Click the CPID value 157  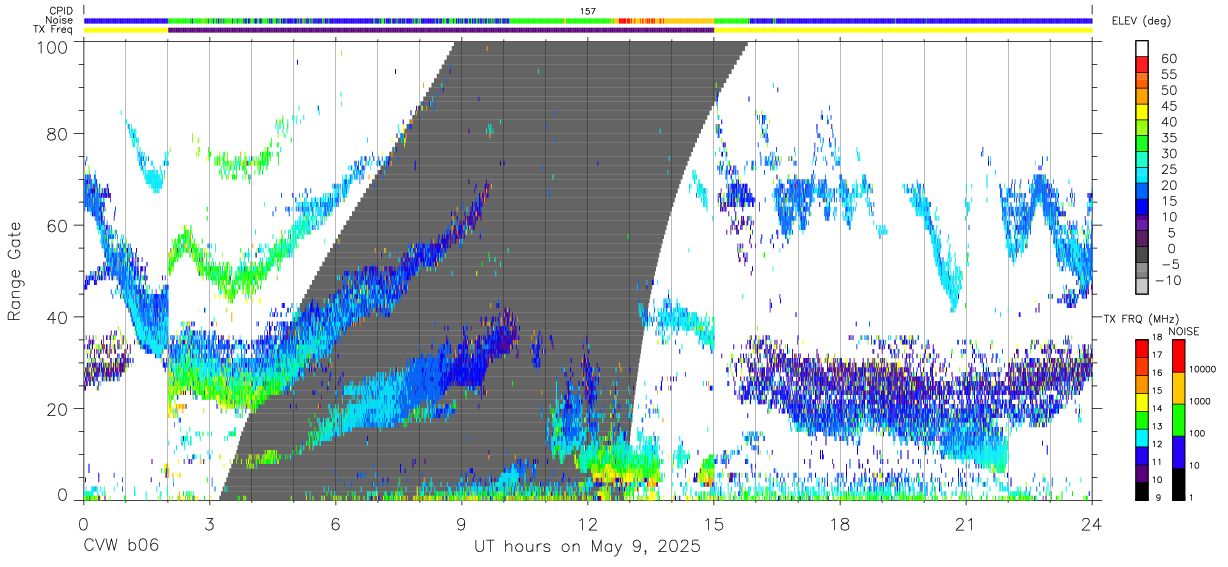click(587, 10)
